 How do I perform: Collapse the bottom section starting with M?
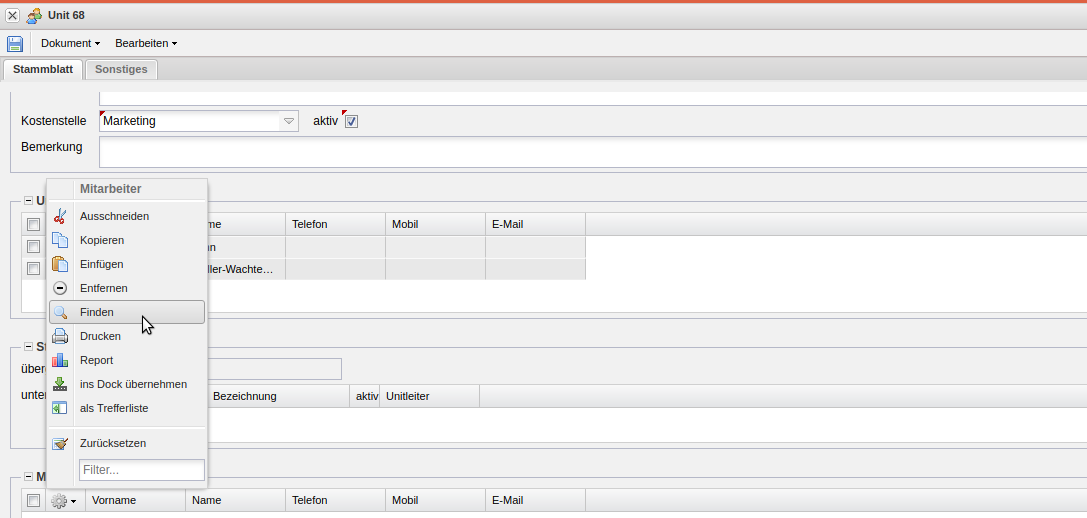(x=28, y=476)
